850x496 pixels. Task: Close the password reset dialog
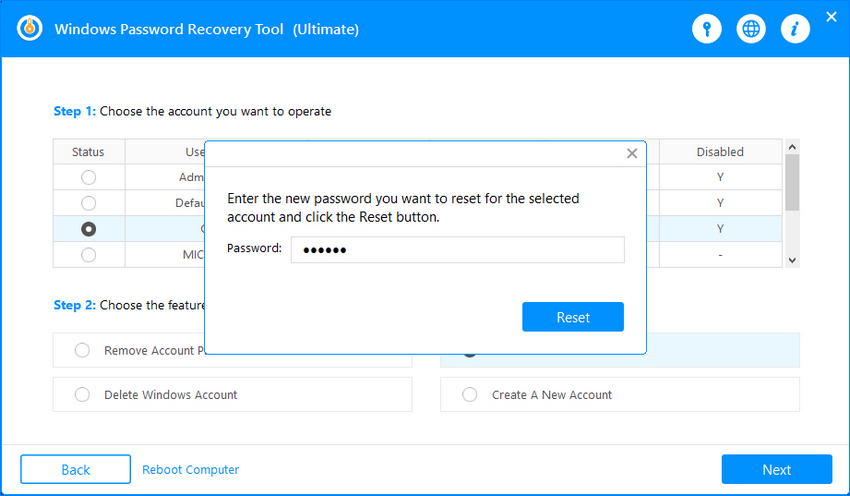(x=632, y=153)
